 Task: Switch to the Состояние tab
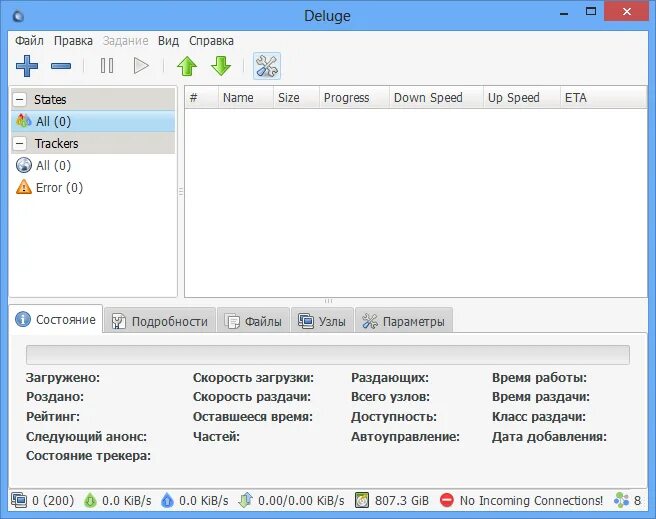click(56, 320)
